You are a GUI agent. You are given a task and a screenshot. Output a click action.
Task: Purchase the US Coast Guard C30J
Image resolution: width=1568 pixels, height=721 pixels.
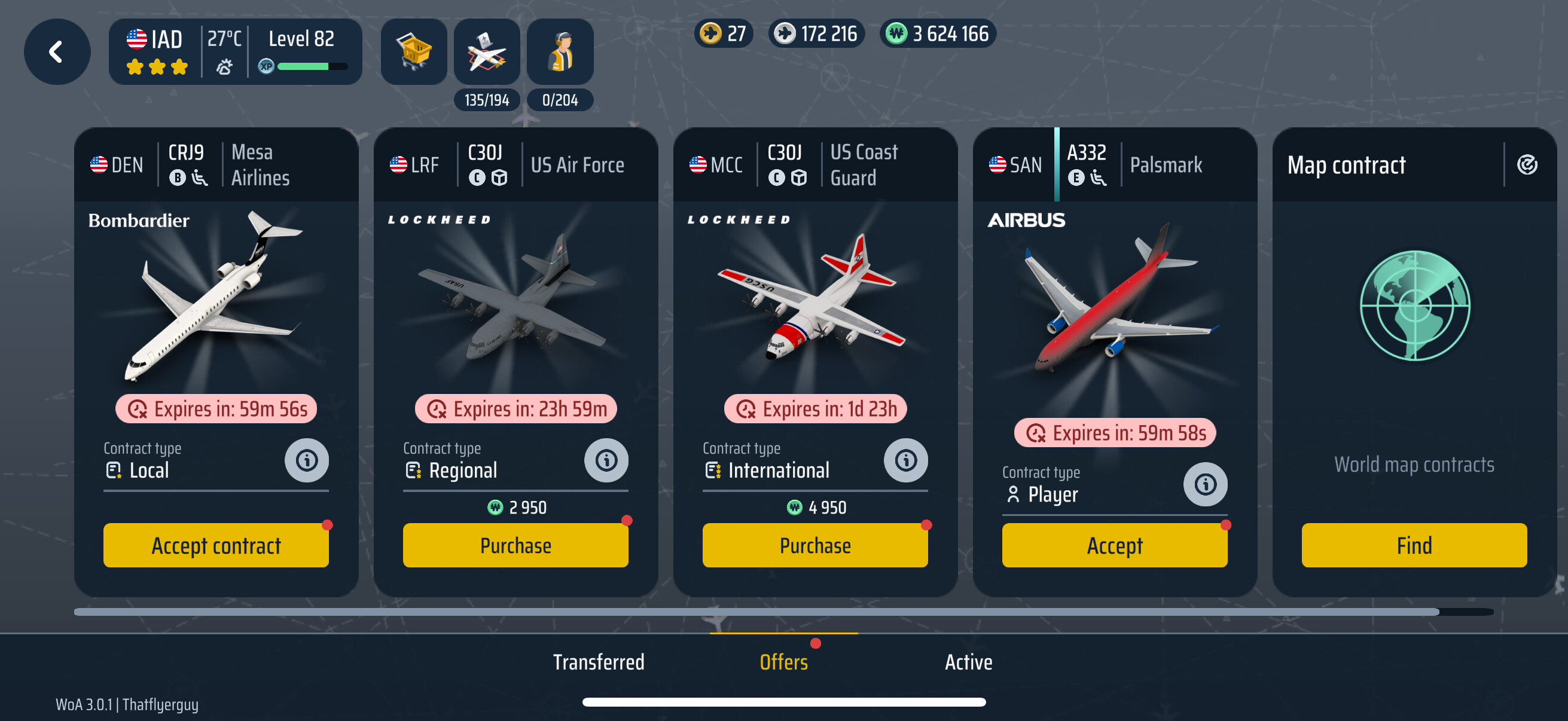pyautogui.click(x=815, y=545)
